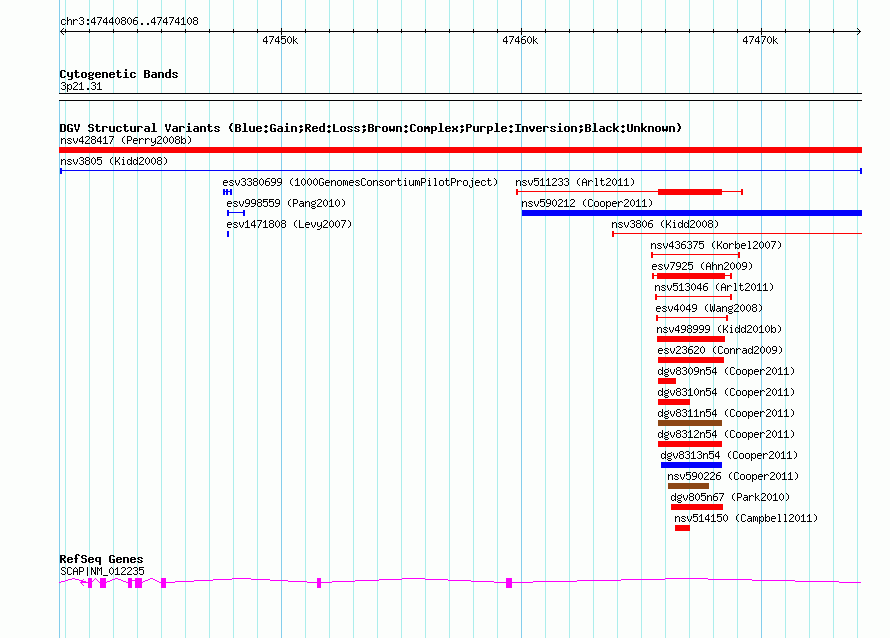The width and height of the screenshot is (890, 638).
Task: Open the nsv436375 (Korbel2007) label
Action: click(716, 245)
